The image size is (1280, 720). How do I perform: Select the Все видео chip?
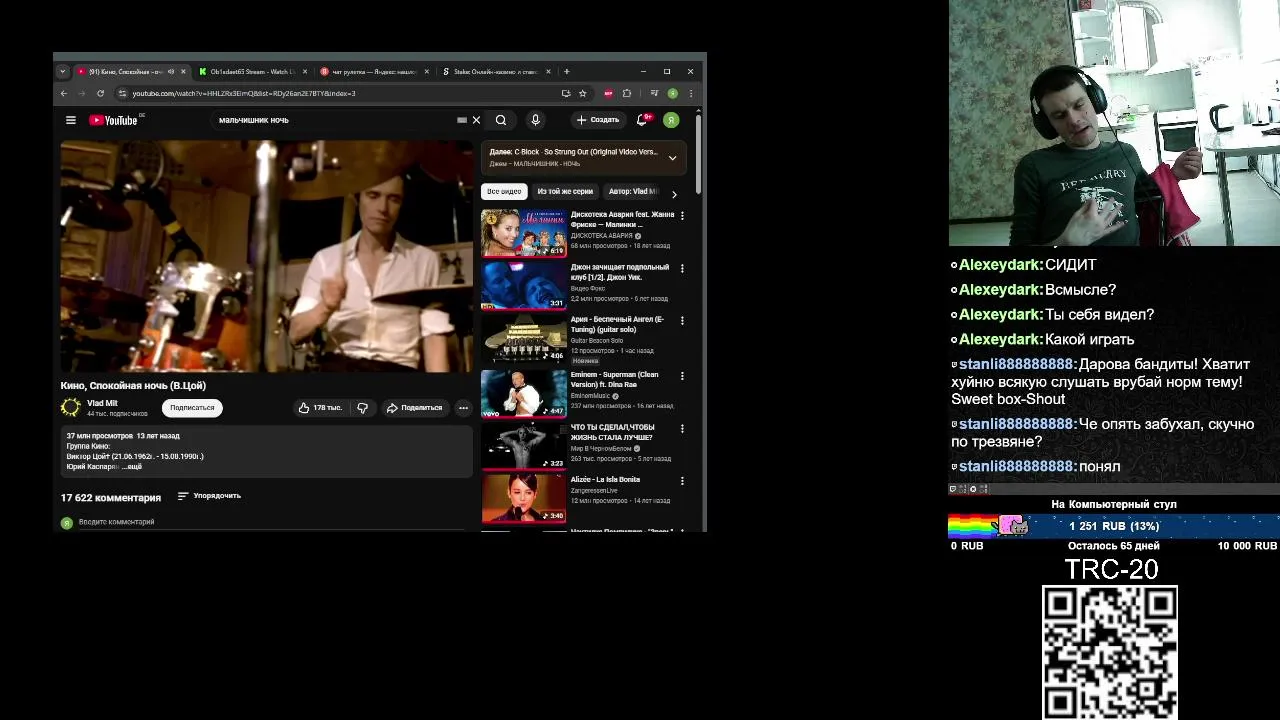pyautogui.click(x=504, y=191)
